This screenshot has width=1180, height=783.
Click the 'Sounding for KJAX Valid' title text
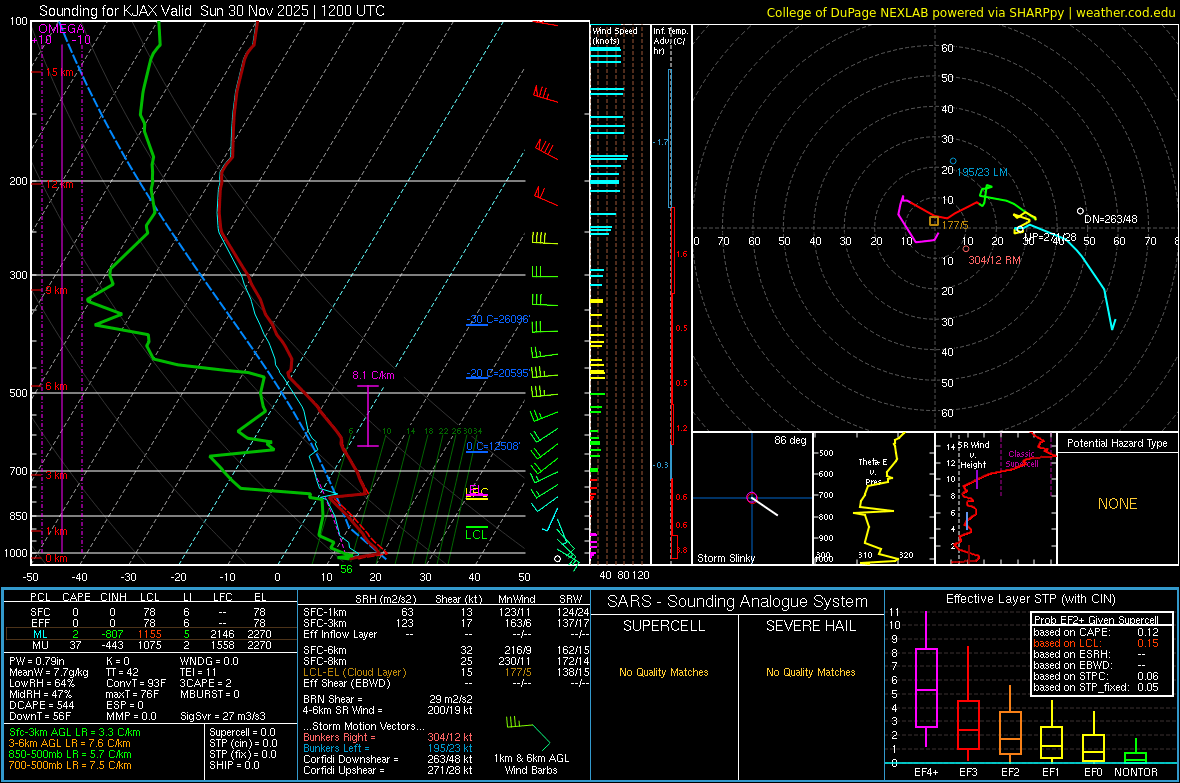(116, 11)
